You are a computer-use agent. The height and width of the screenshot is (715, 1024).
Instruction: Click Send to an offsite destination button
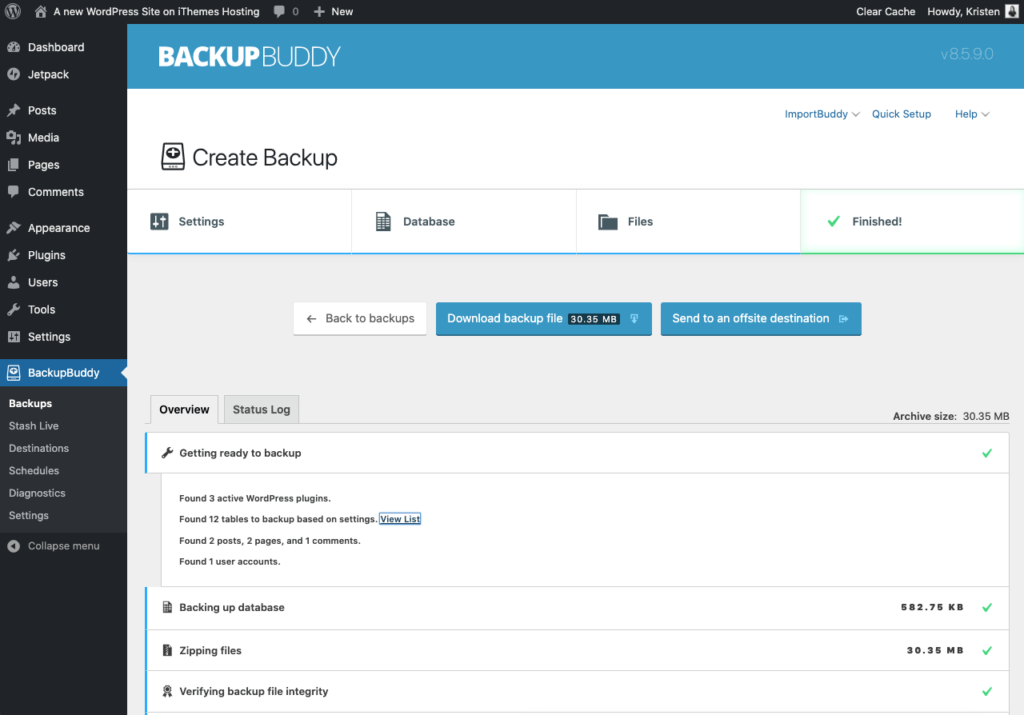[761, 319]
